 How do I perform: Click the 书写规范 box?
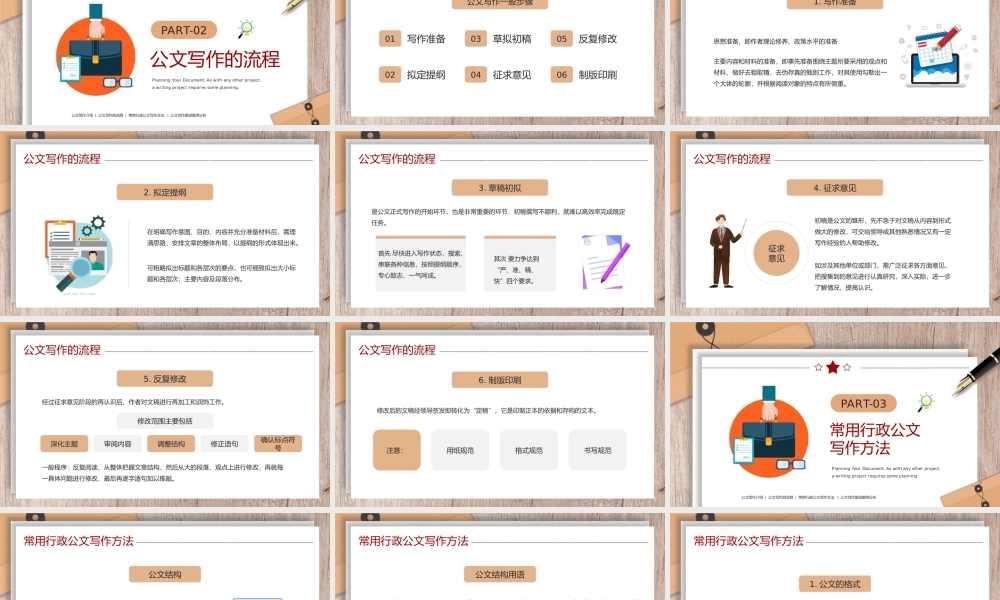click(x=598, y=450)
